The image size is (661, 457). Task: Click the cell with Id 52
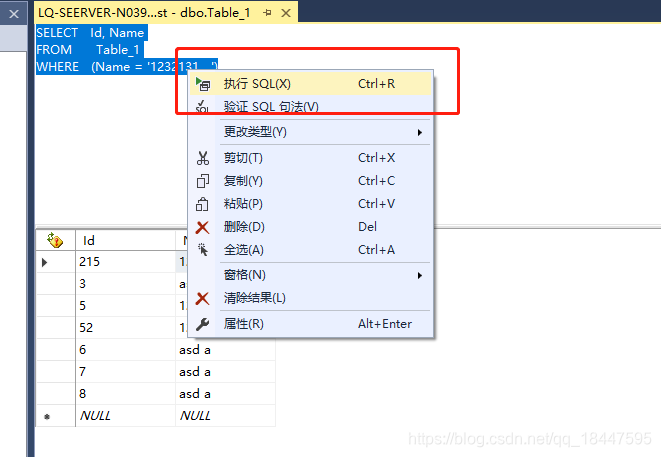tap(125, 328)
